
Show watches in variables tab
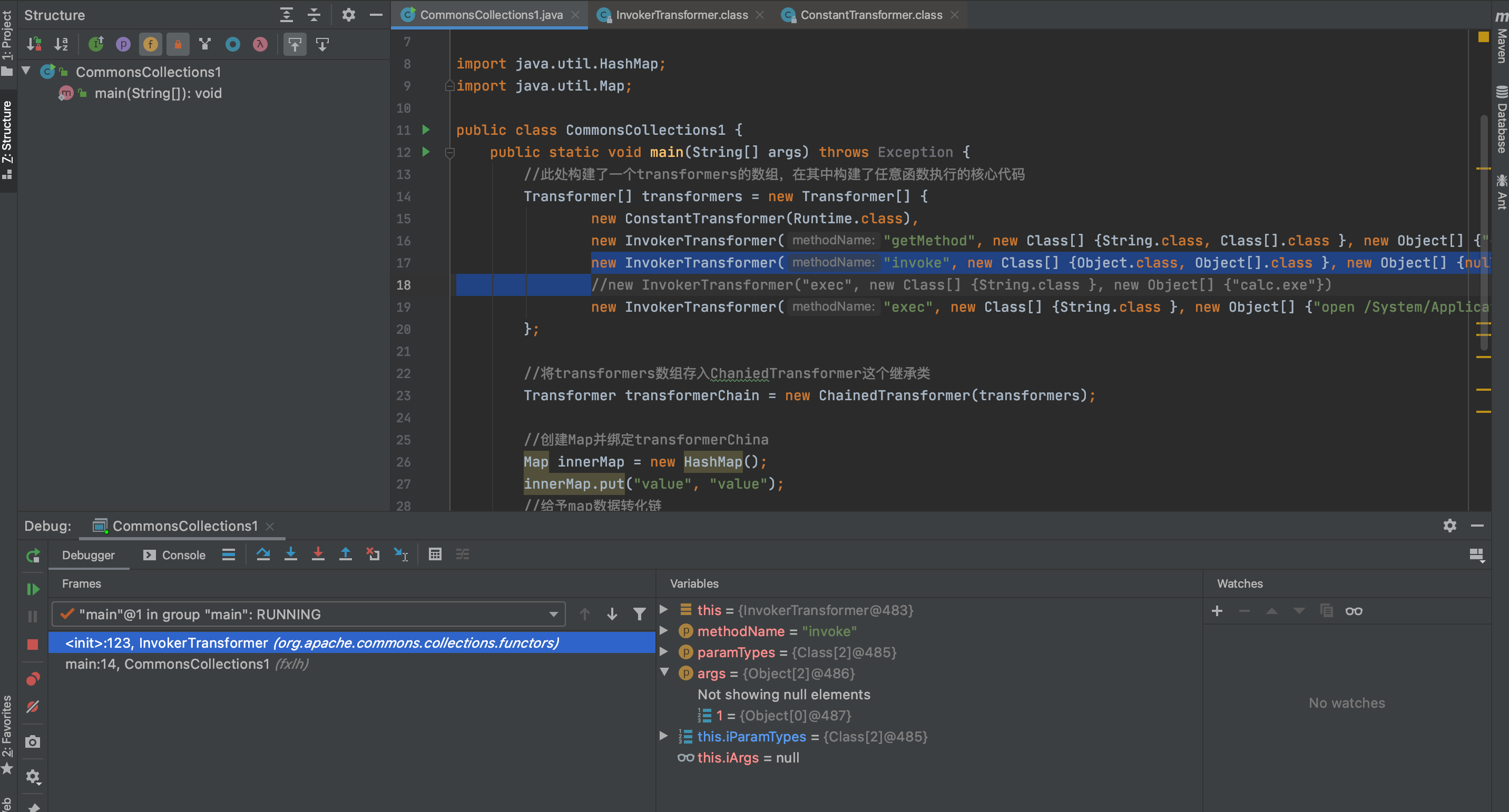1354,611
